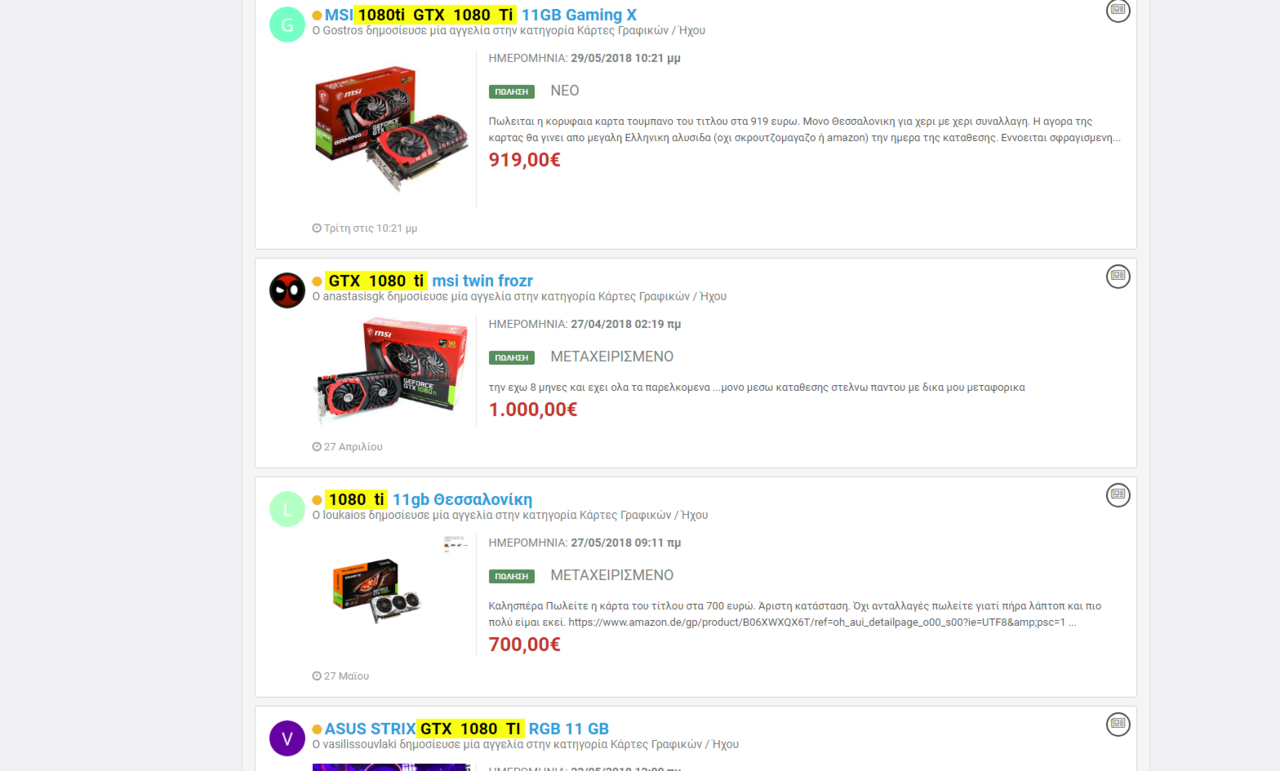Click ΠΩΛΗΣΗ badge on 700,00€ listing
This screenshot has height=771, width=1280.
coord(511,577)
